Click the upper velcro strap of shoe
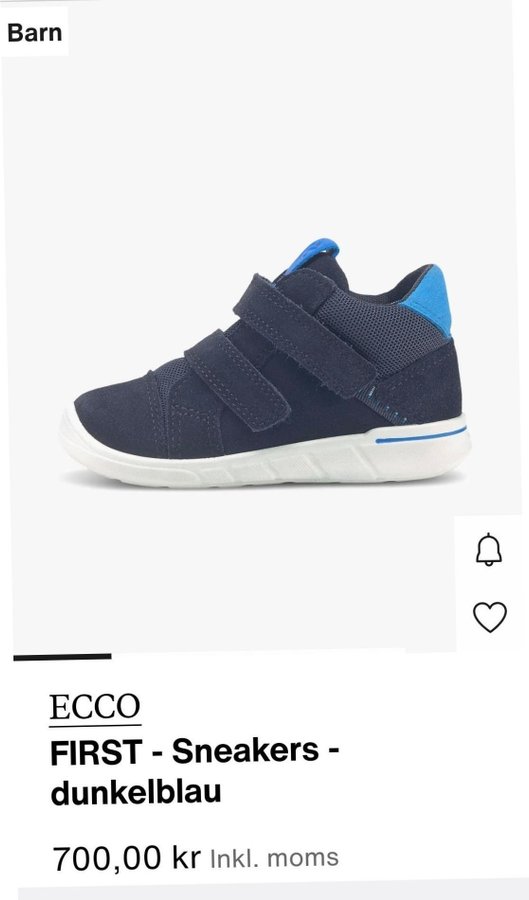The image size is (529, 900). pos(304,335)
